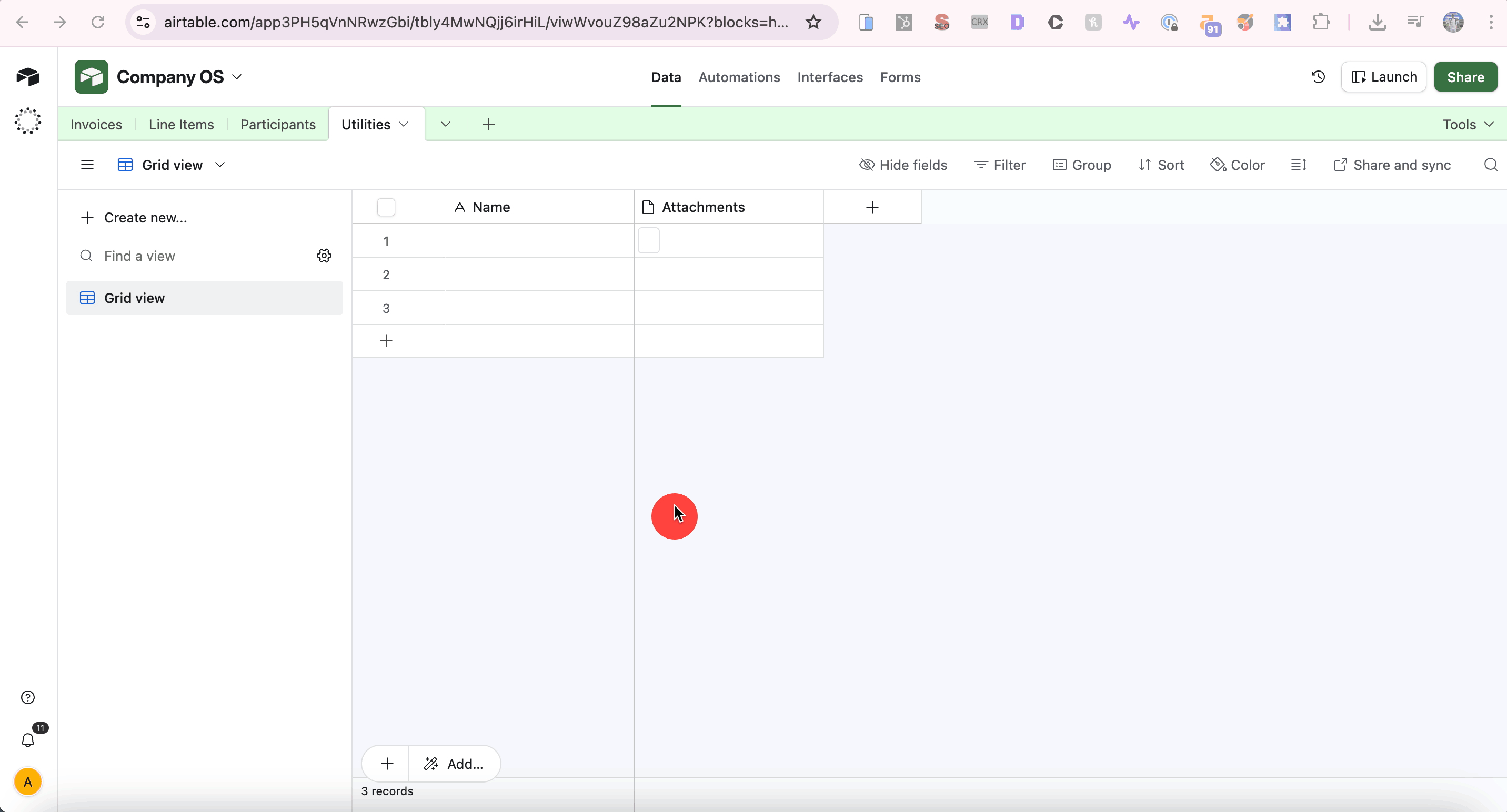
Task: Click the Group tool in the toolbar
Action: (1082, 165)
